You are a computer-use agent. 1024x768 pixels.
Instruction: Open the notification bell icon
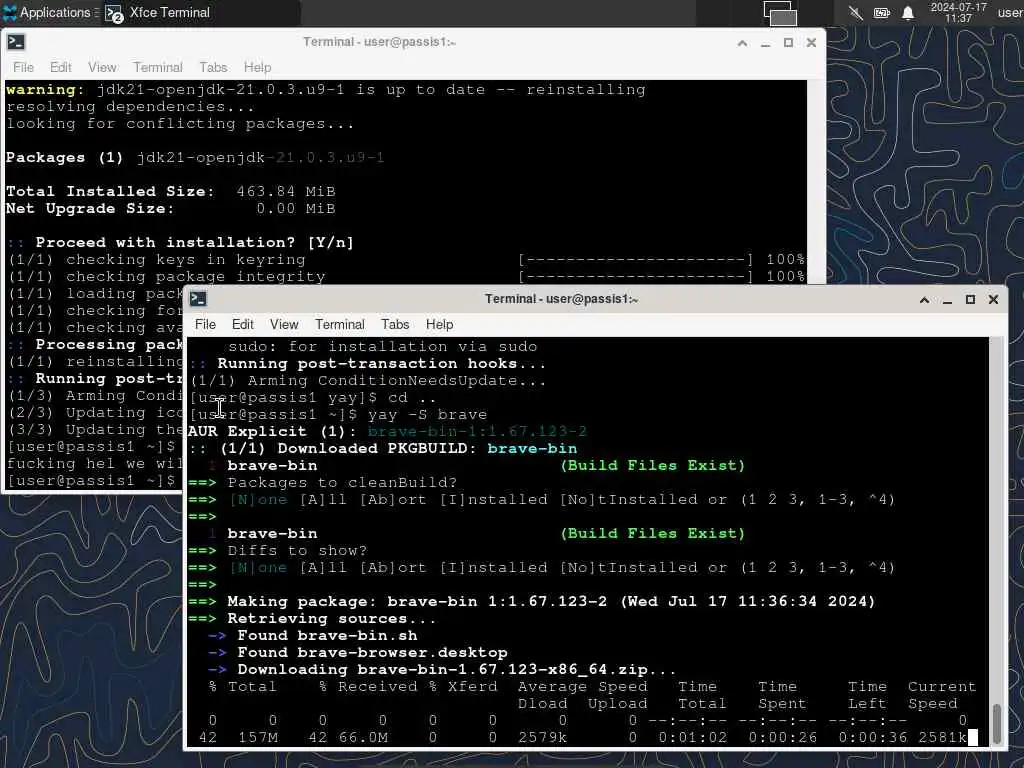coord(908,12)
